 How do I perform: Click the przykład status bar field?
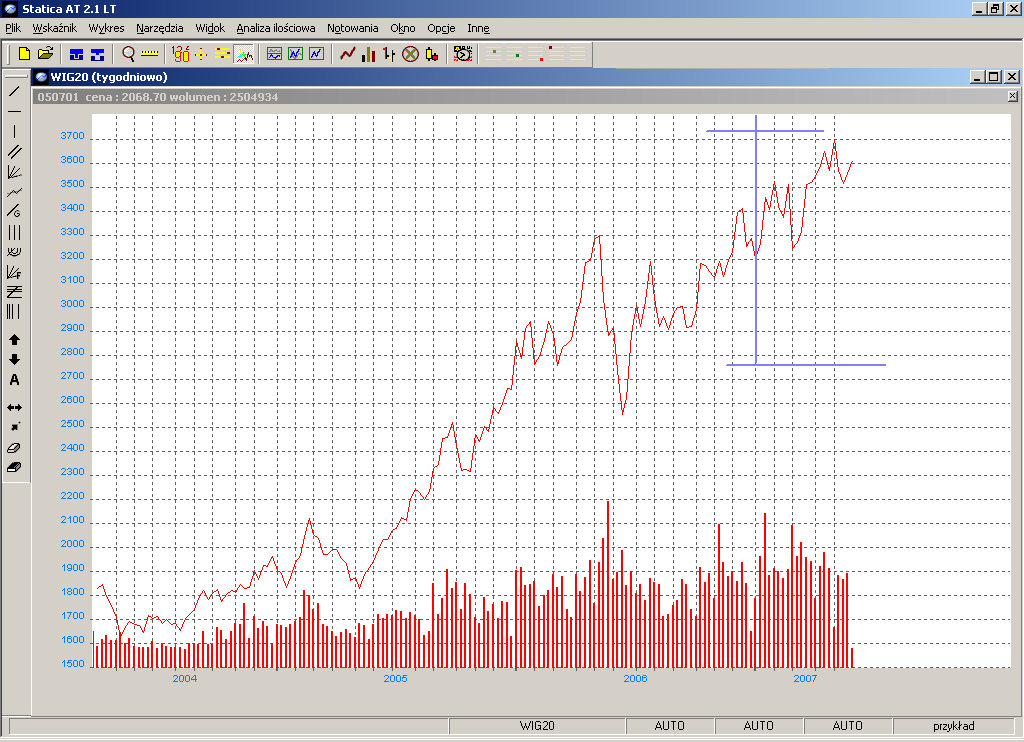click(x=953, y=726)
